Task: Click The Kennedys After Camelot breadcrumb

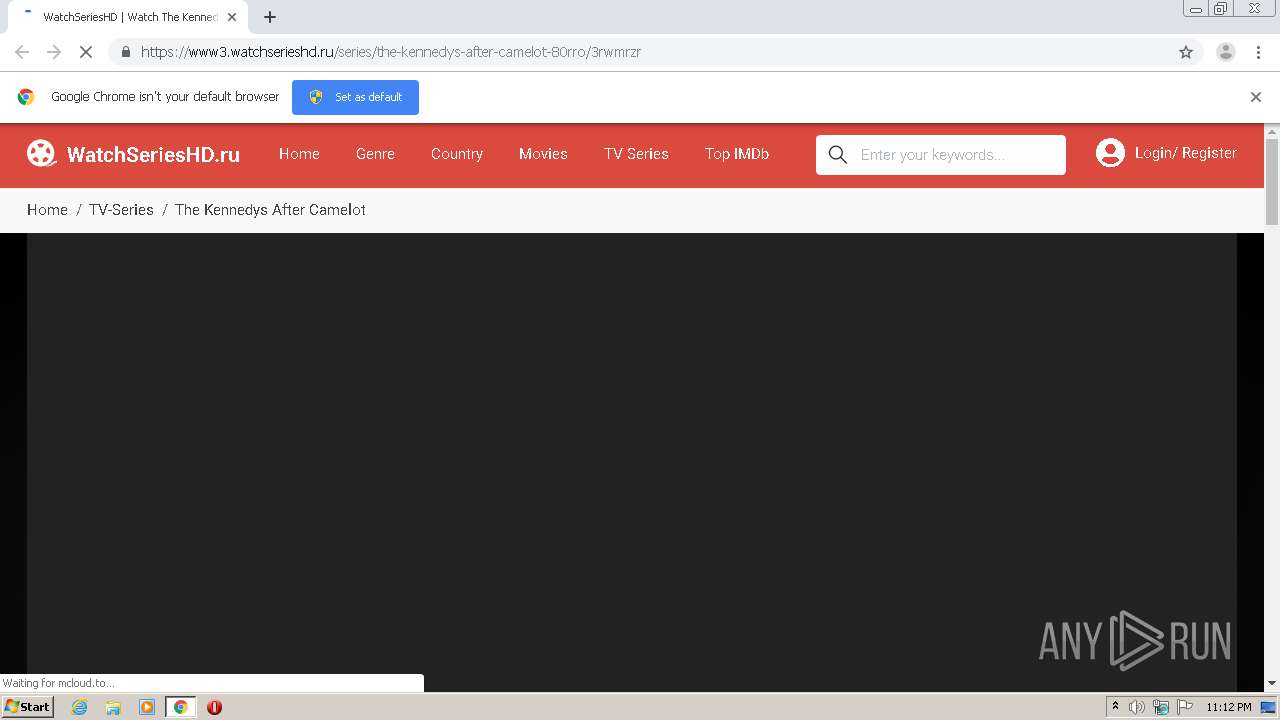Action: [270, 210]
